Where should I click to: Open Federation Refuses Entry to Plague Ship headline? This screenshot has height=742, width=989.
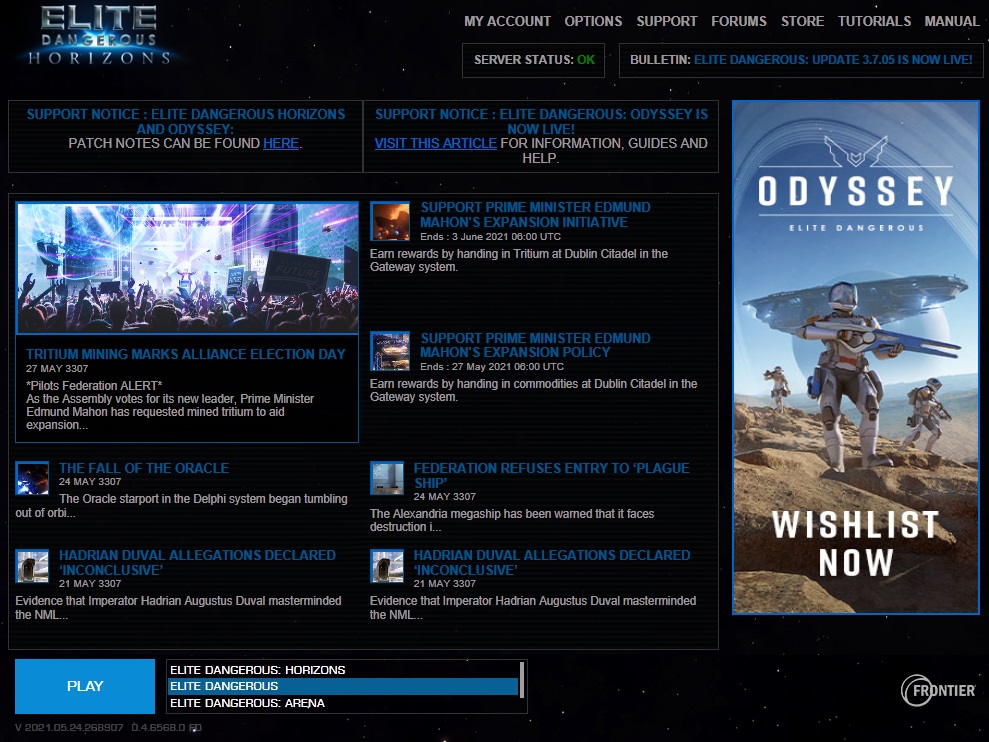point(551,475)
